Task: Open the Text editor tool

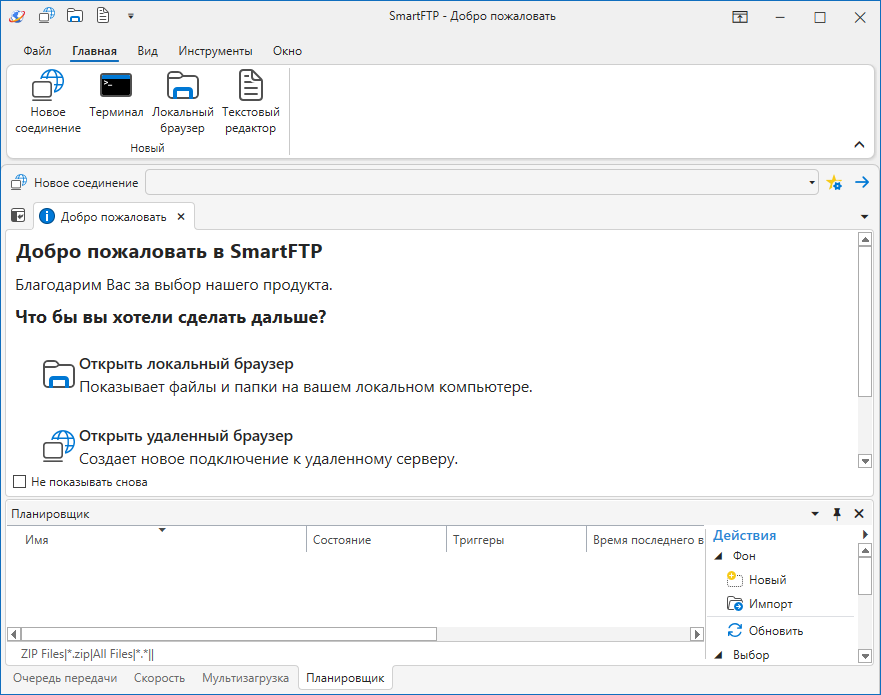Action: point(250,96)
